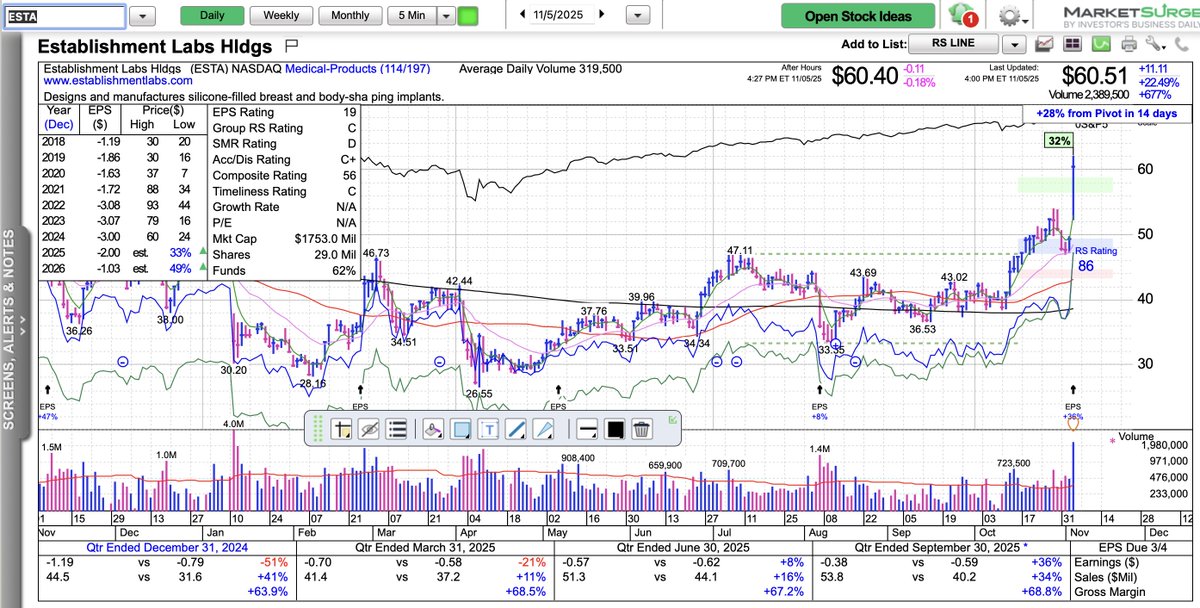The image size is (1200, 608).
Task: Open the symbol history dropdown arrow
Action: [x=143, y=17]
